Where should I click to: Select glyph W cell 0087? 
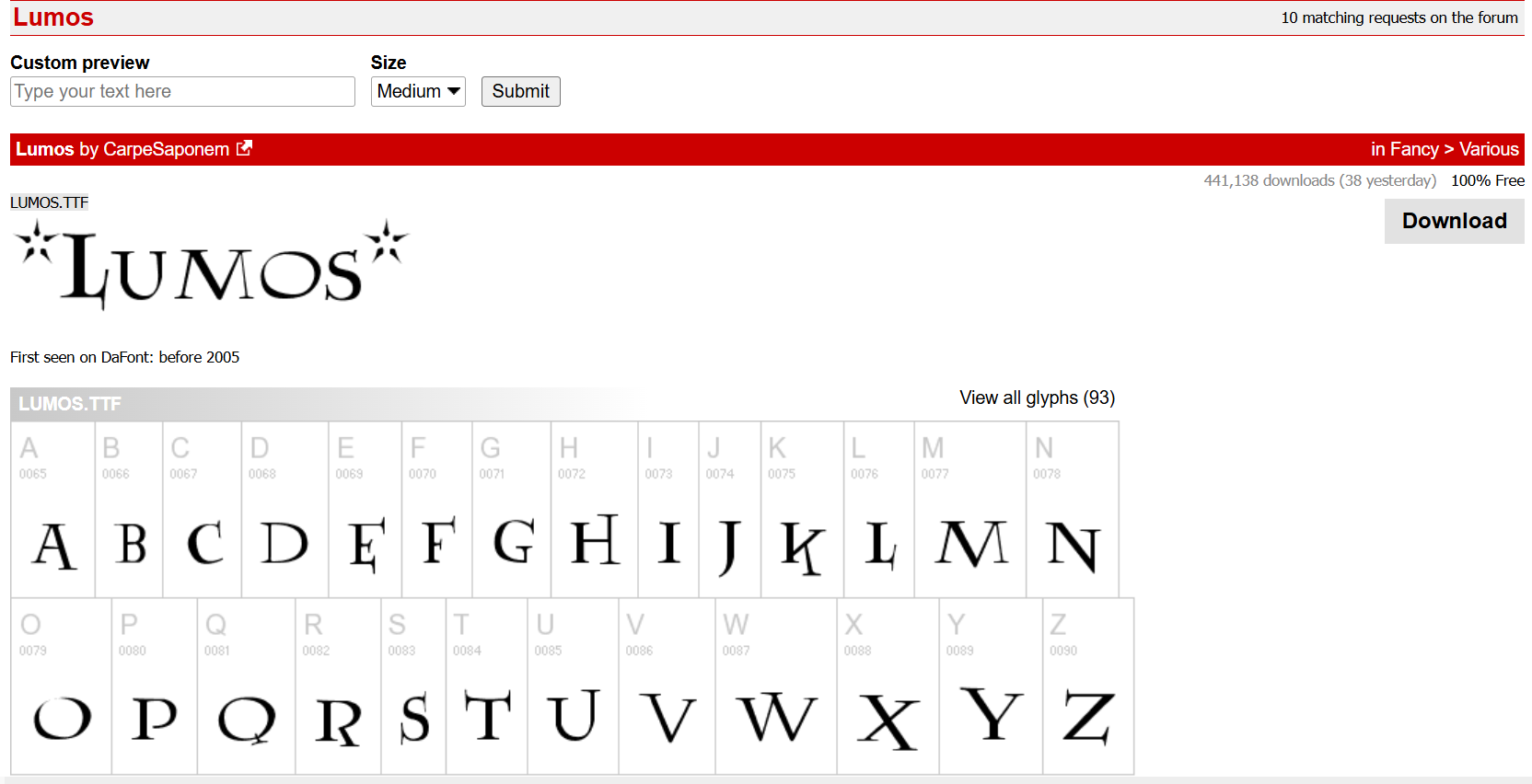pos(776,686)
